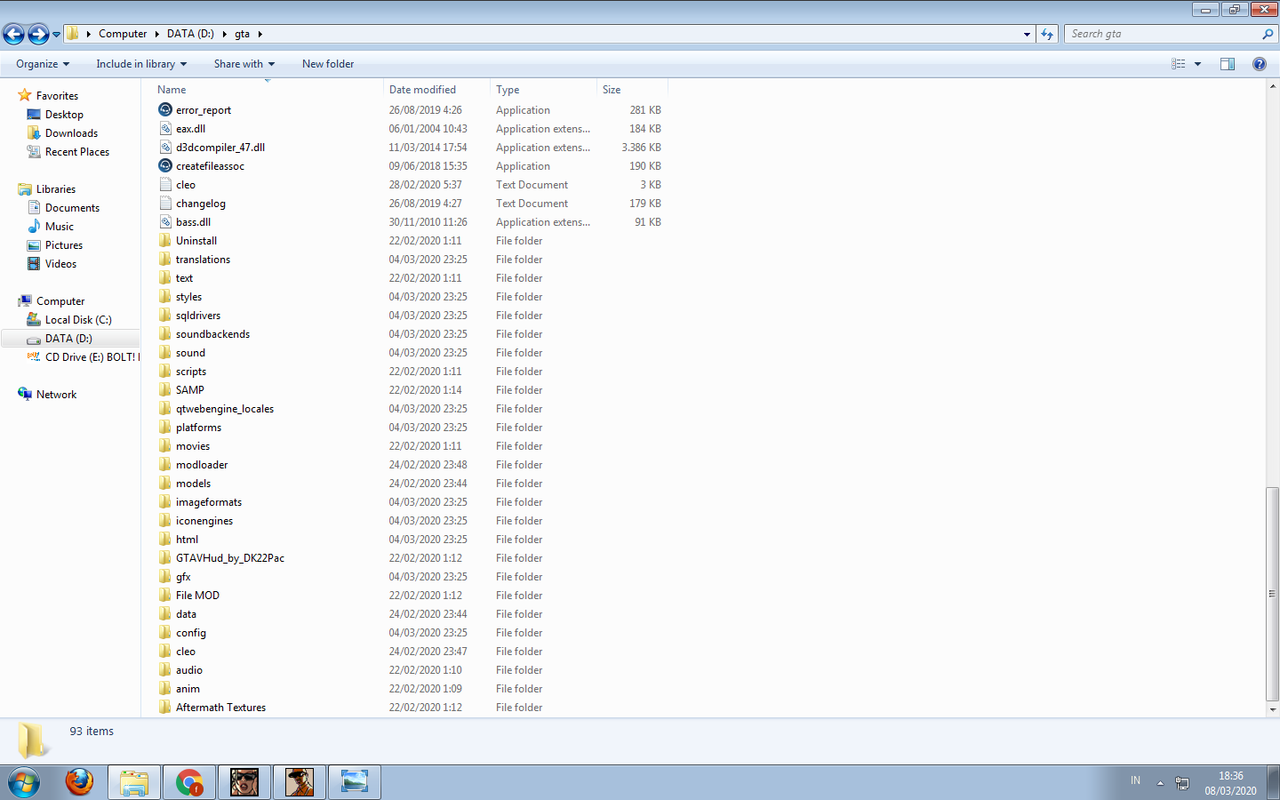Click the vertical scrollbar thumb
Screen dimensions: 1280x800
(x=1271, y=593)
